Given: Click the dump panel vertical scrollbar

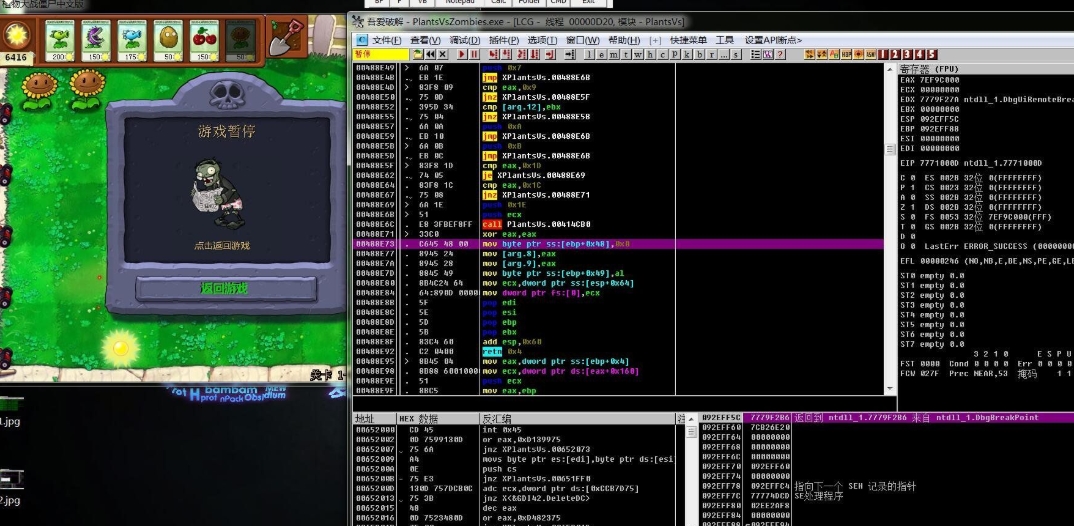Looking at the screenshot, I should click(x=684, y=470).
